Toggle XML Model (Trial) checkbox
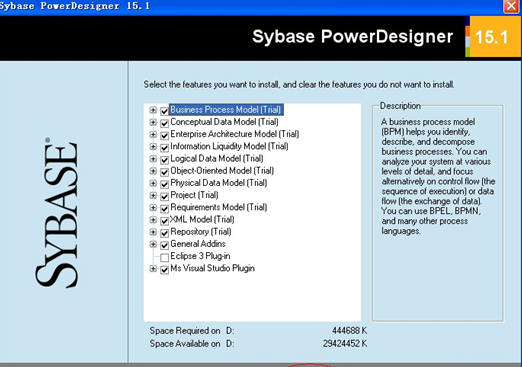522x367 pixels. coord(164,221)
